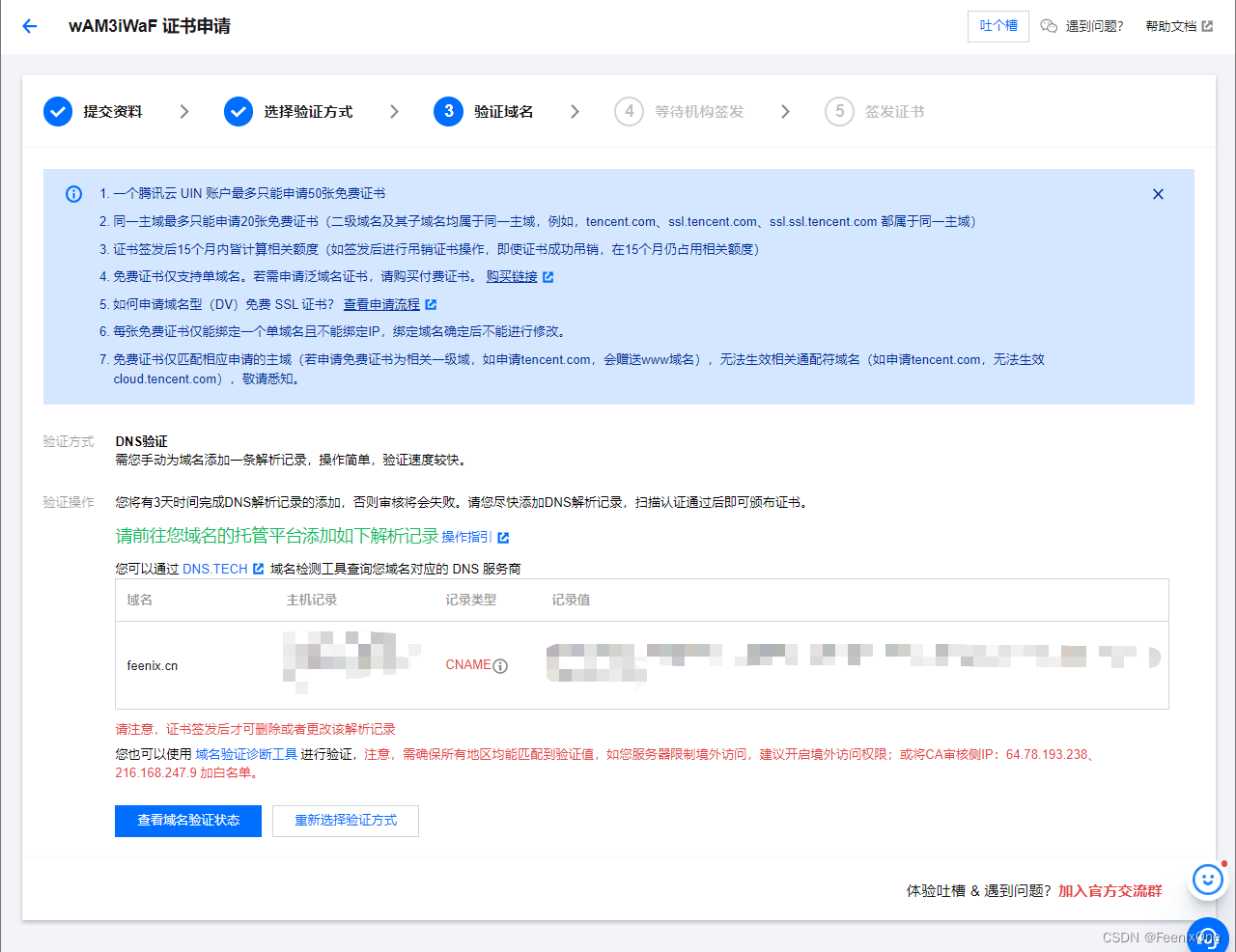Click external icon beside 查看申请流程
The height and width of the screenshot is (952, 1236).
click(431, 304)
